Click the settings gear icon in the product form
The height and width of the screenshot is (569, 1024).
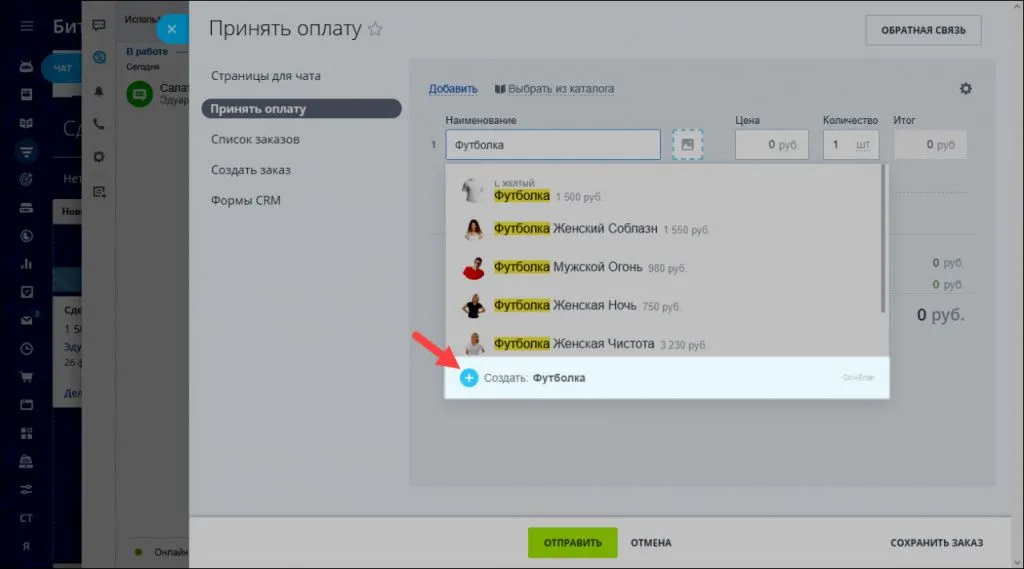[x=965, y=89]
